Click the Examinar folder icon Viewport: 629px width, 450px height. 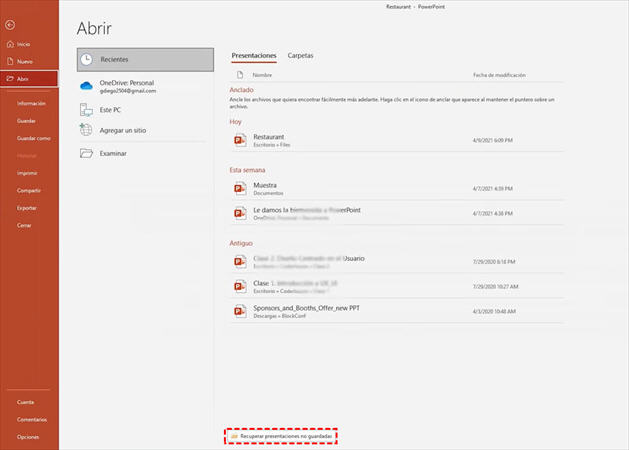point(86,153)
